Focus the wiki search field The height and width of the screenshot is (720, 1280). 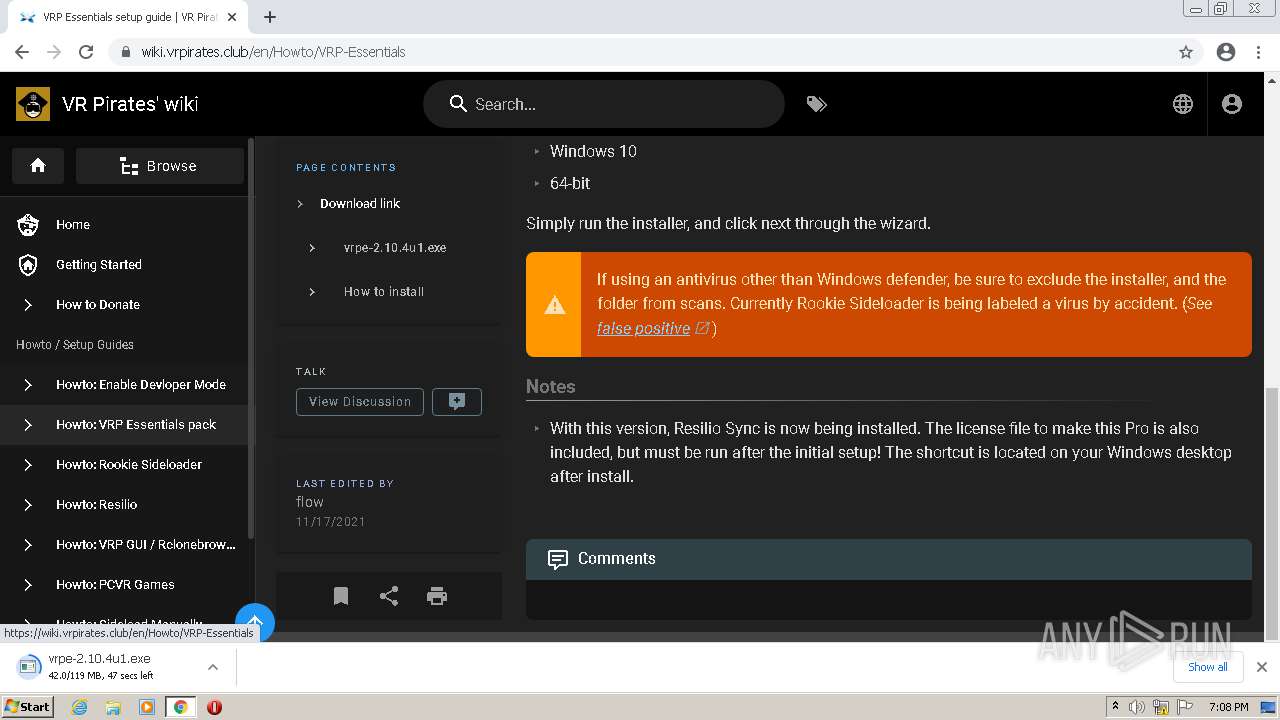604,104
